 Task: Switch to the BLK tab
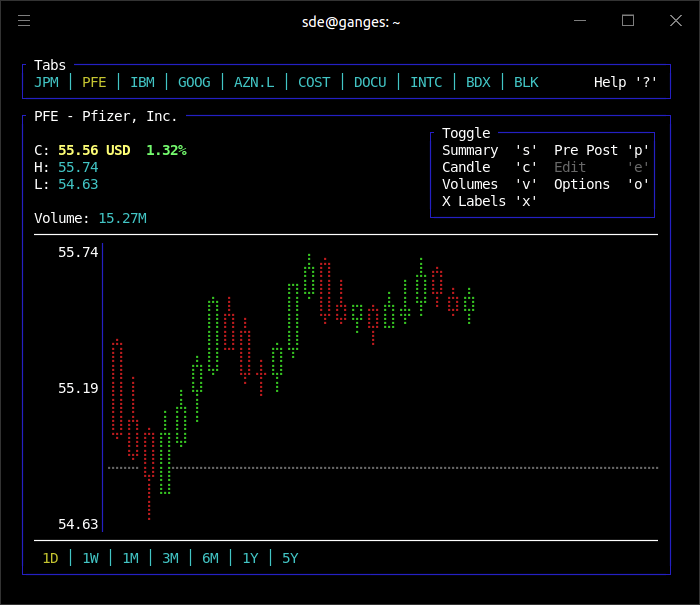pyautogui.click(x=526, y=83)
